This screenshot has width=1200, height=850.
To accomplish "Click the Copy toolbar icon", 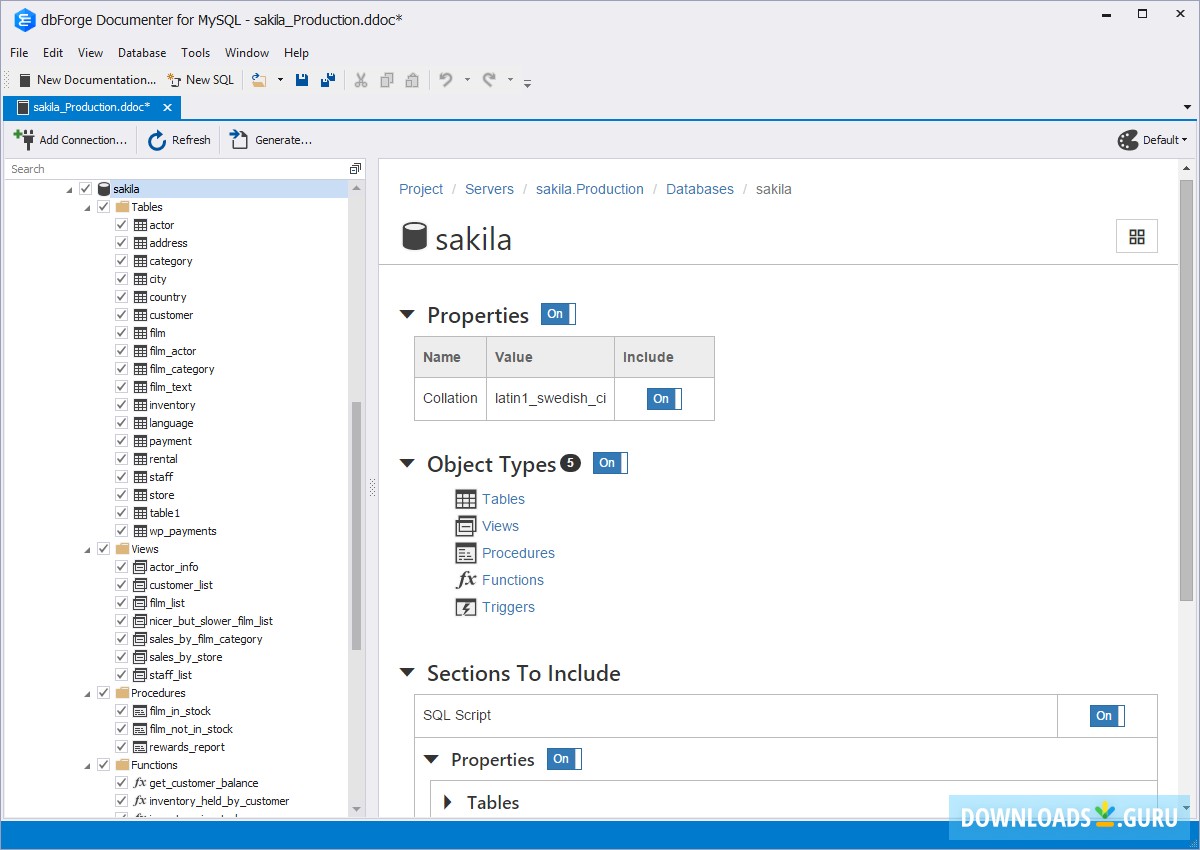I will tap(387, 80).
